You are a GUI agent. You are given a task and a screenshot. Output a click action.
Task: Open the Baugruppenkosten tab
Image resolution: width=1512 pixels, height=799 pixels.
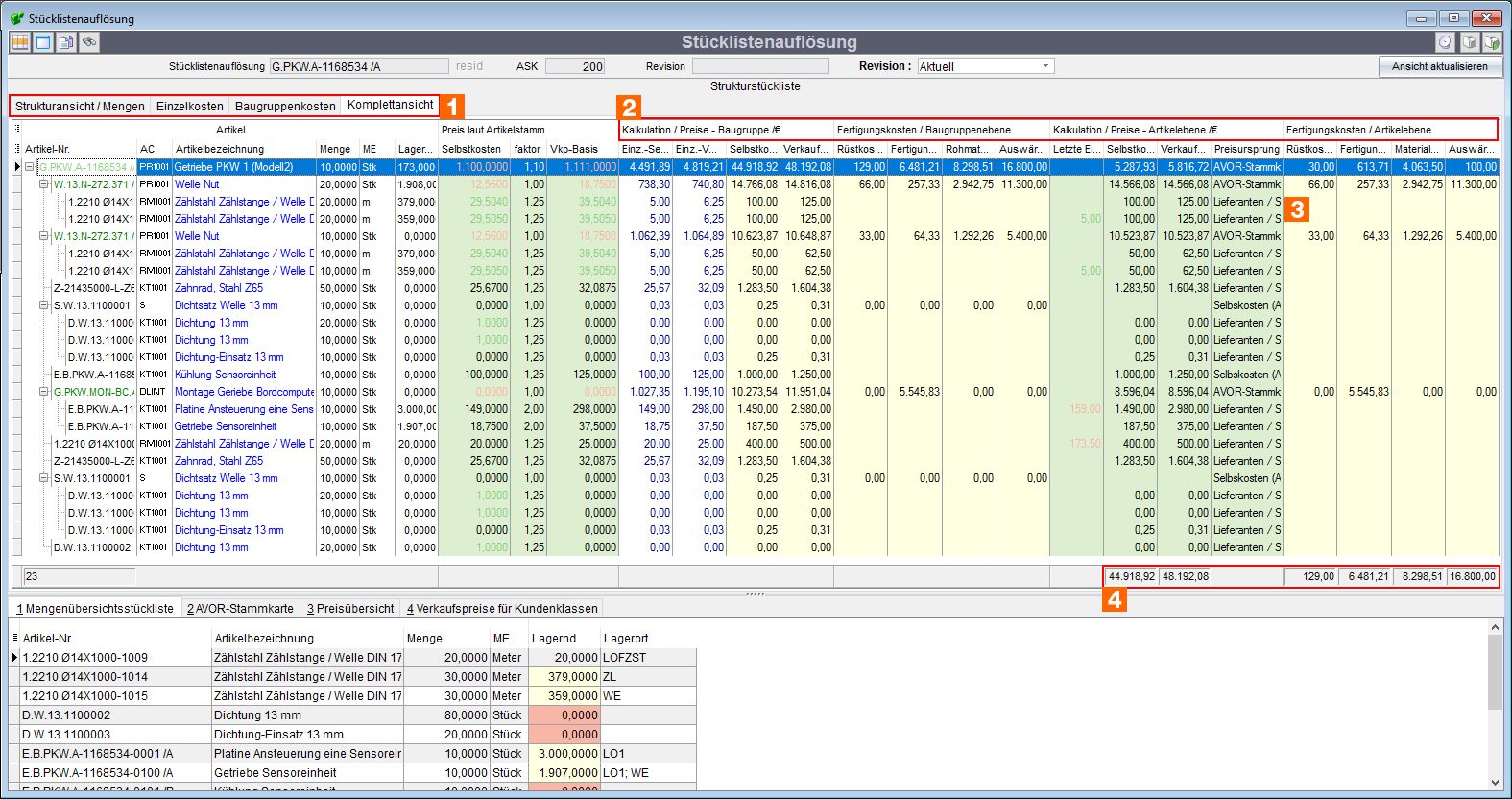coord(285,107)
